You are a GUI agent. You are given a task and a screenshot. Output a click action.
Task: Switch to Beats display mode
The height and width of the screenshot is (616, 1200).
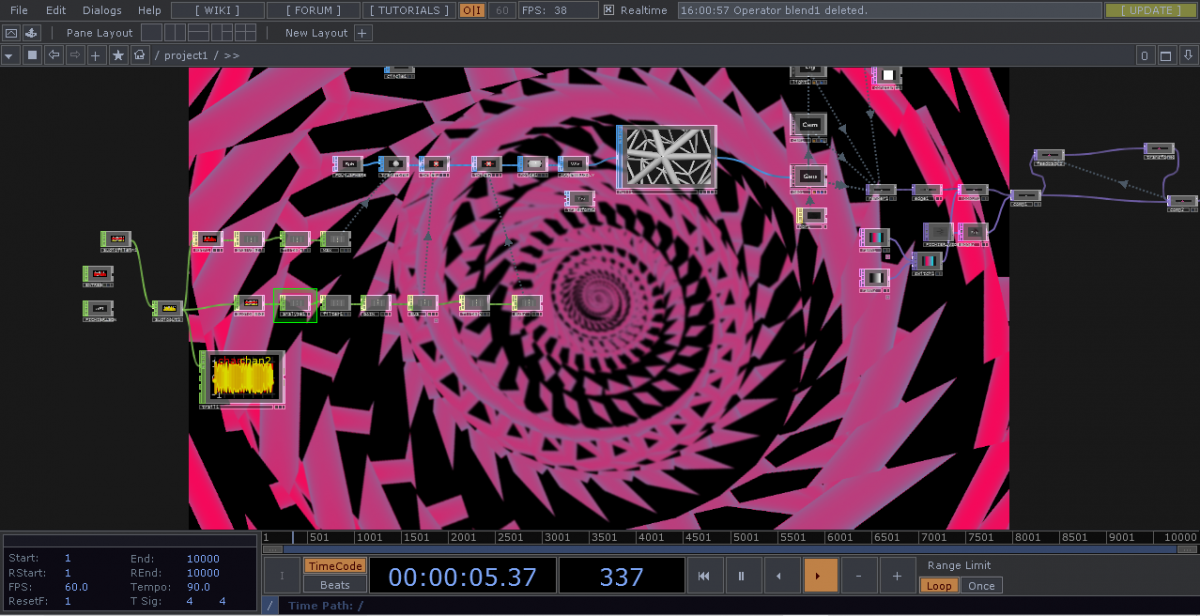point(334,584)
